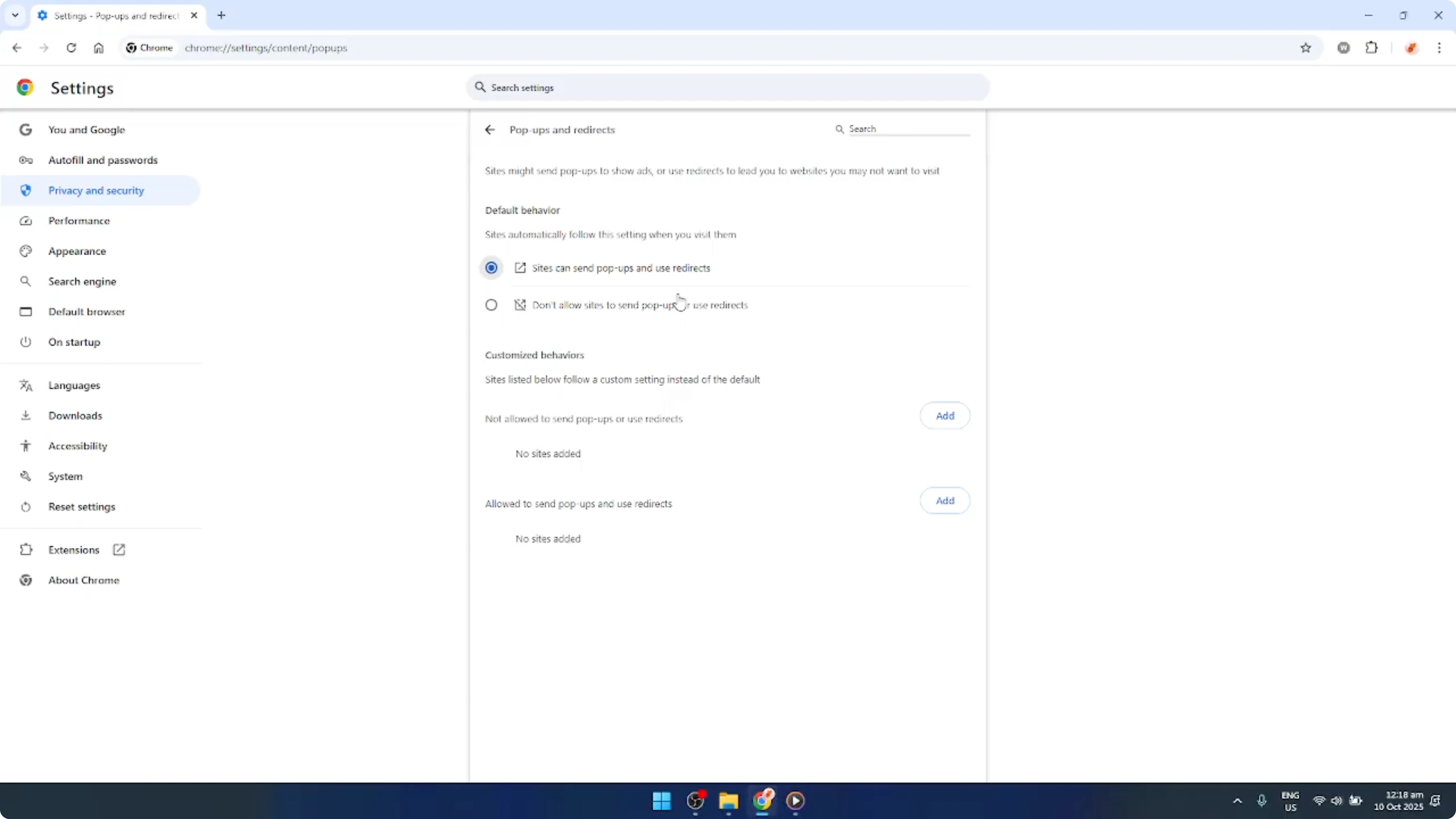Open Downloads settings
1456x819 pixels.
tap(75, 416)
